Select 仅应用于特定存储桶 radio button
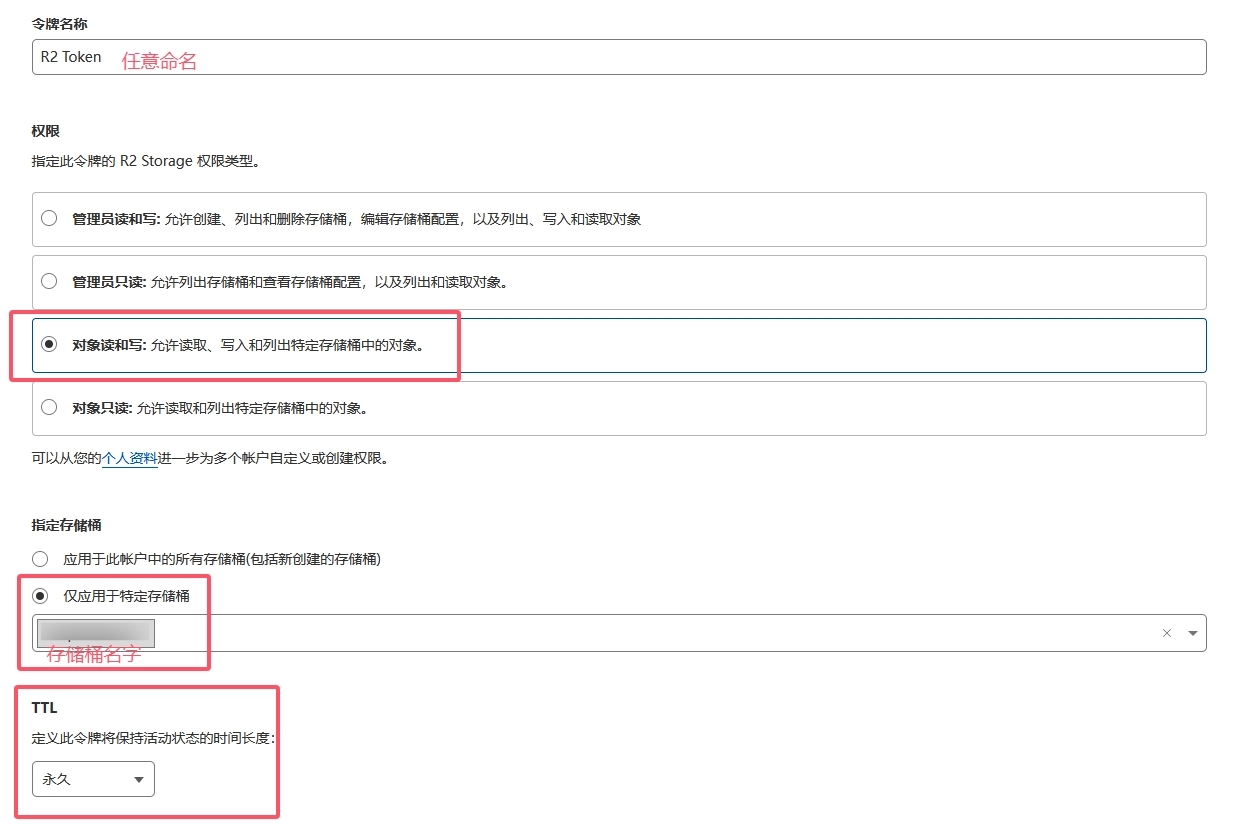 (40, 596)
